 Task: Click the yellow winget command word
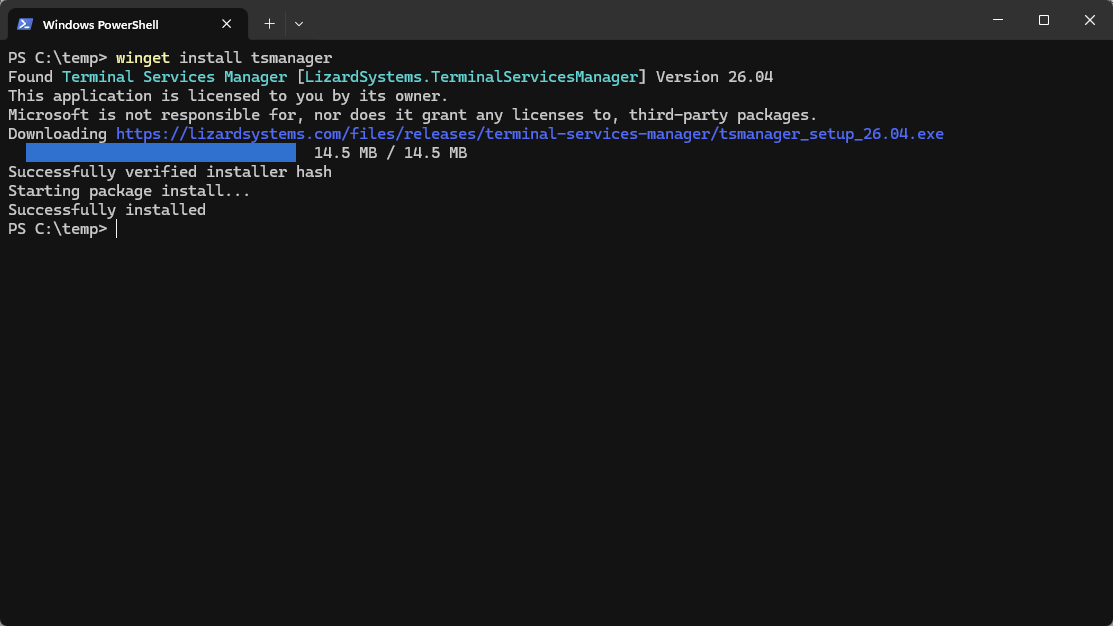(x=142, y=58)
